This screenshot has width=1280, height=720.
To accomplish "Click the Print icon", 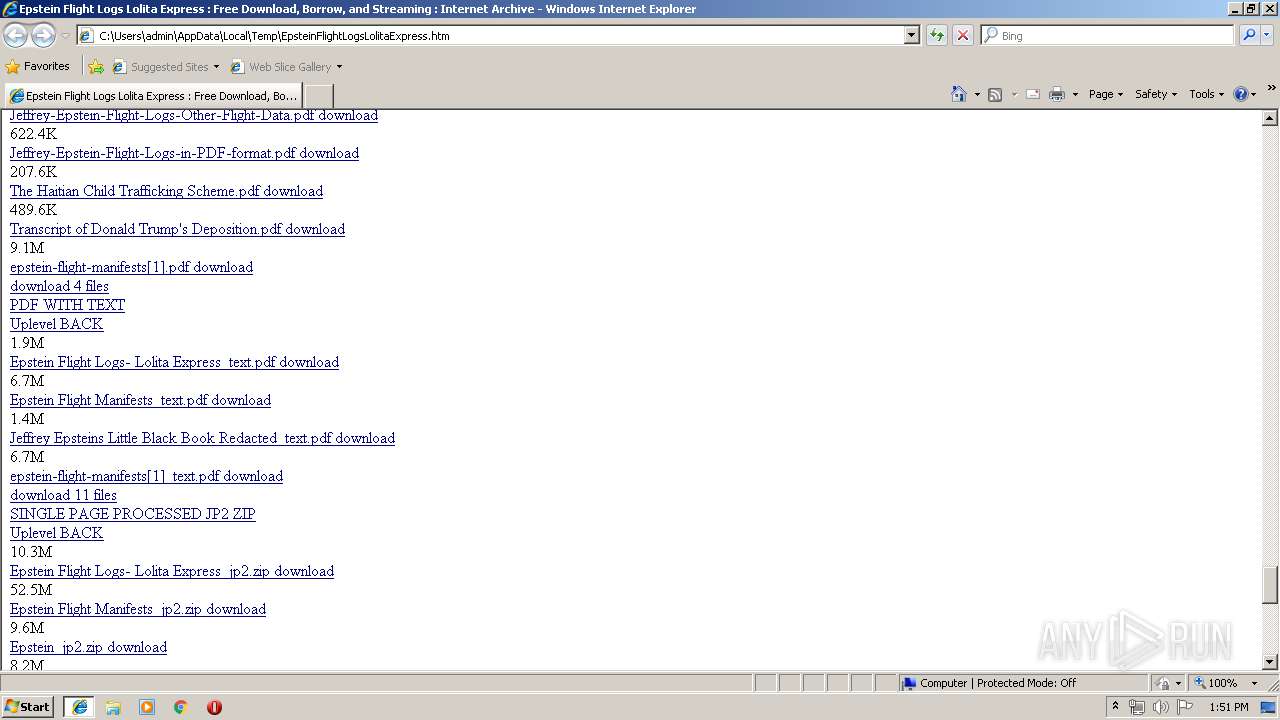I will click(x=1057, y=94).
